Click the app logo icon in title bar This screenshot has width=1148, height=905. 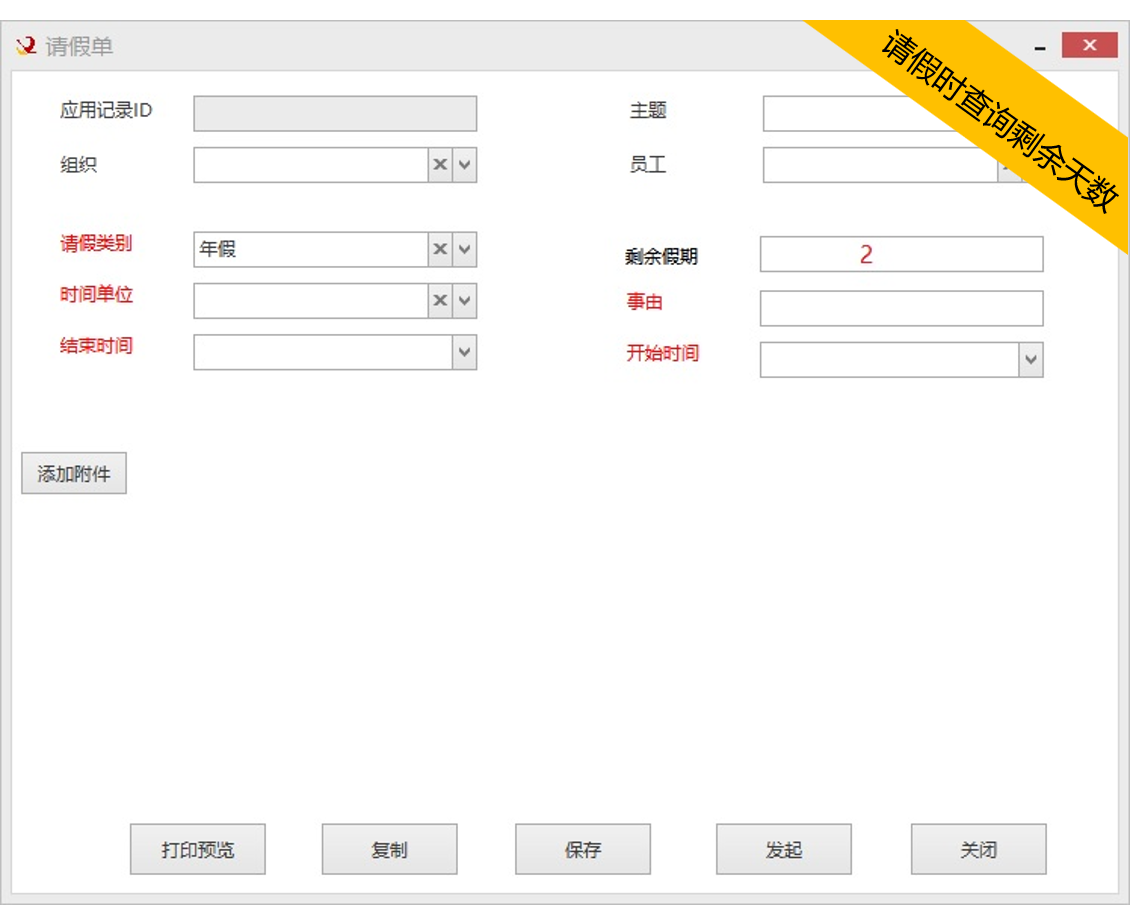pos(26,46)
